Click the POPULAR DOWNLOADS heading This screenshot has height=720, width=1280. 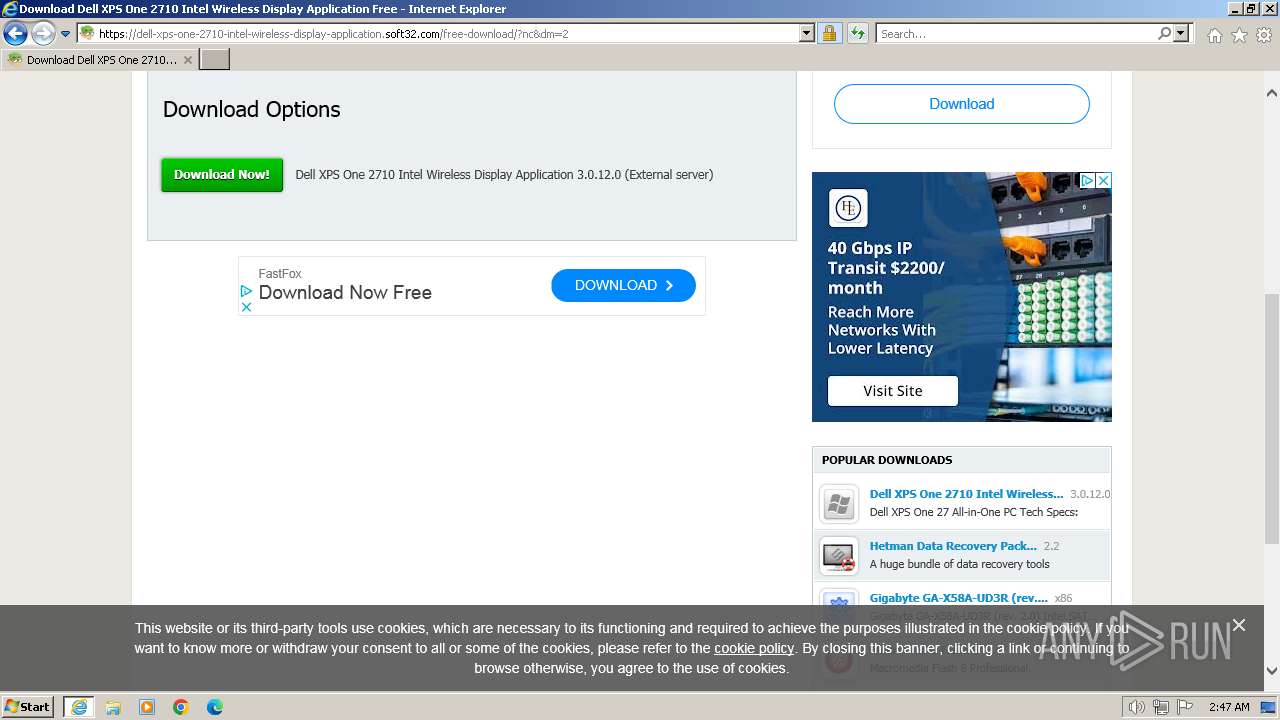click(887, 460)
